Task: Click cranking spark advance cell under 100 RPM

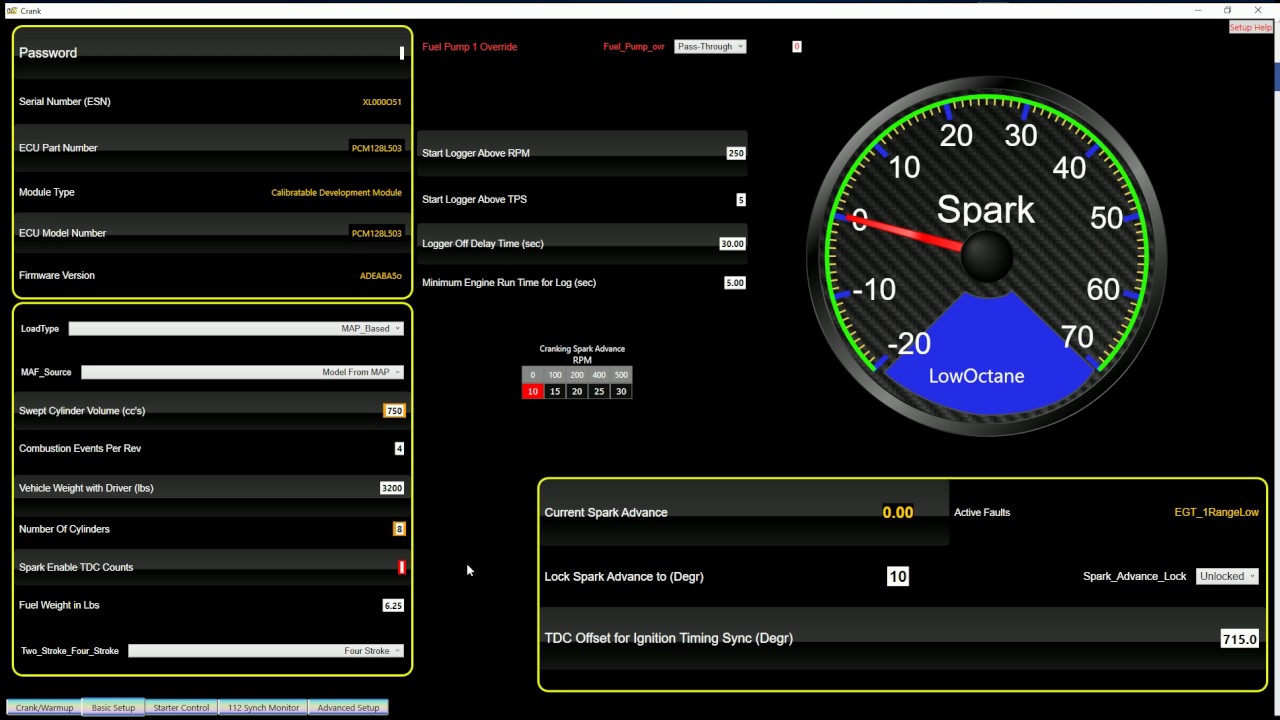Action: coord(555,391)
